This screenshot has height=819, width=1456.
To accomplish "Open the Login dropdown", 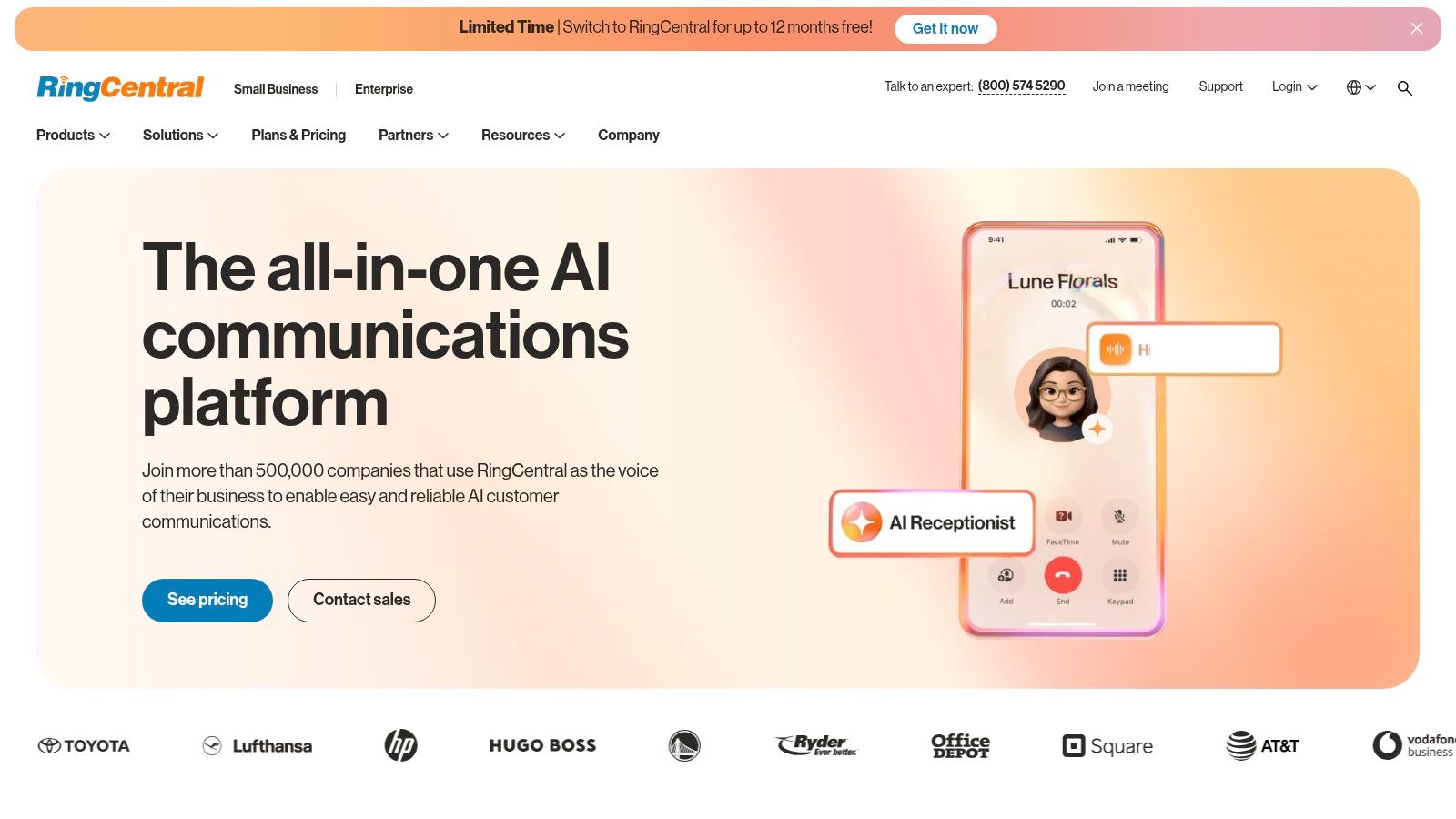I will (x=1294, y=86).
